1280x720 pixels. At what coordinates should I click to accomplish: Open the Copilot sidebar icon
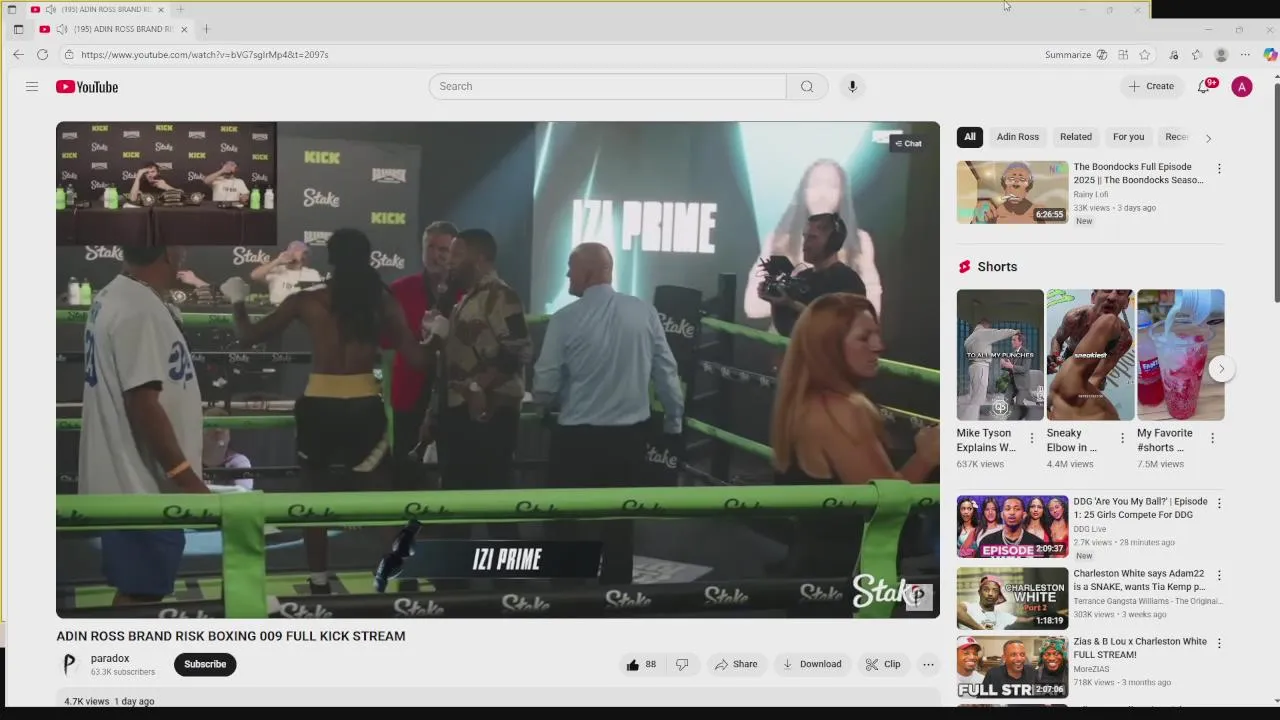click(x=1270, y=55)
